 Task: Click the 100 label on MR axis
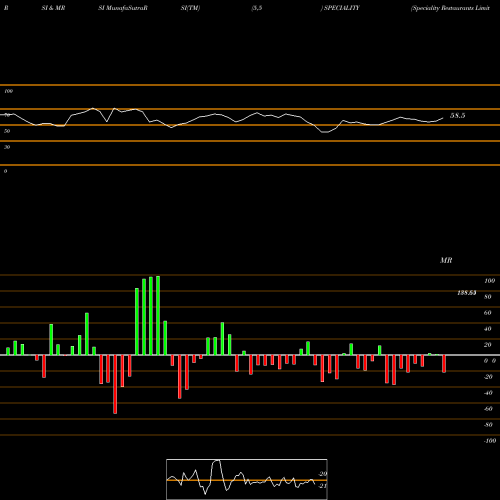tap(490, 281)
